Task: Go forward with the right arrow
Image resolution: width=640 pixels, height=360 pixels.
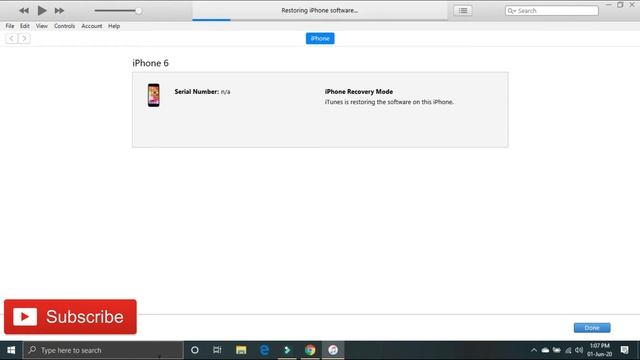Action: [24, 38]
